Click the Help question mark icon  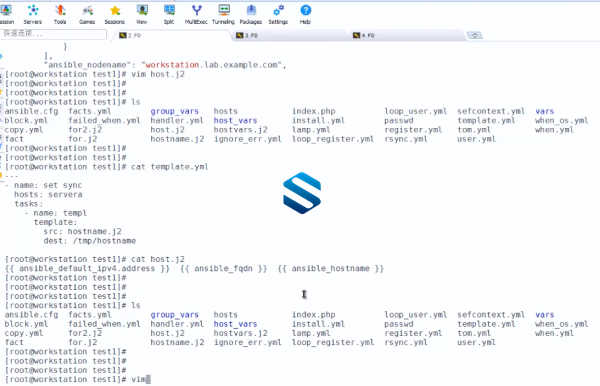(305, 14)
